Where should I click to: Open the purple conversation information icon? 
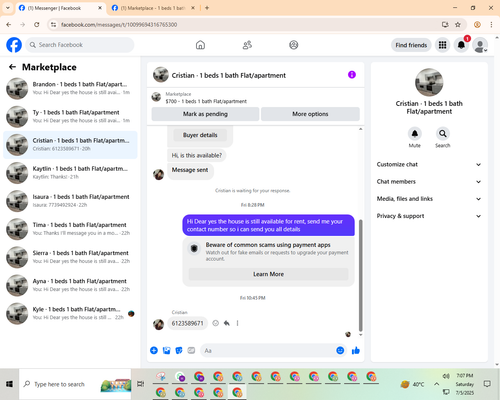tap(352, 75)
